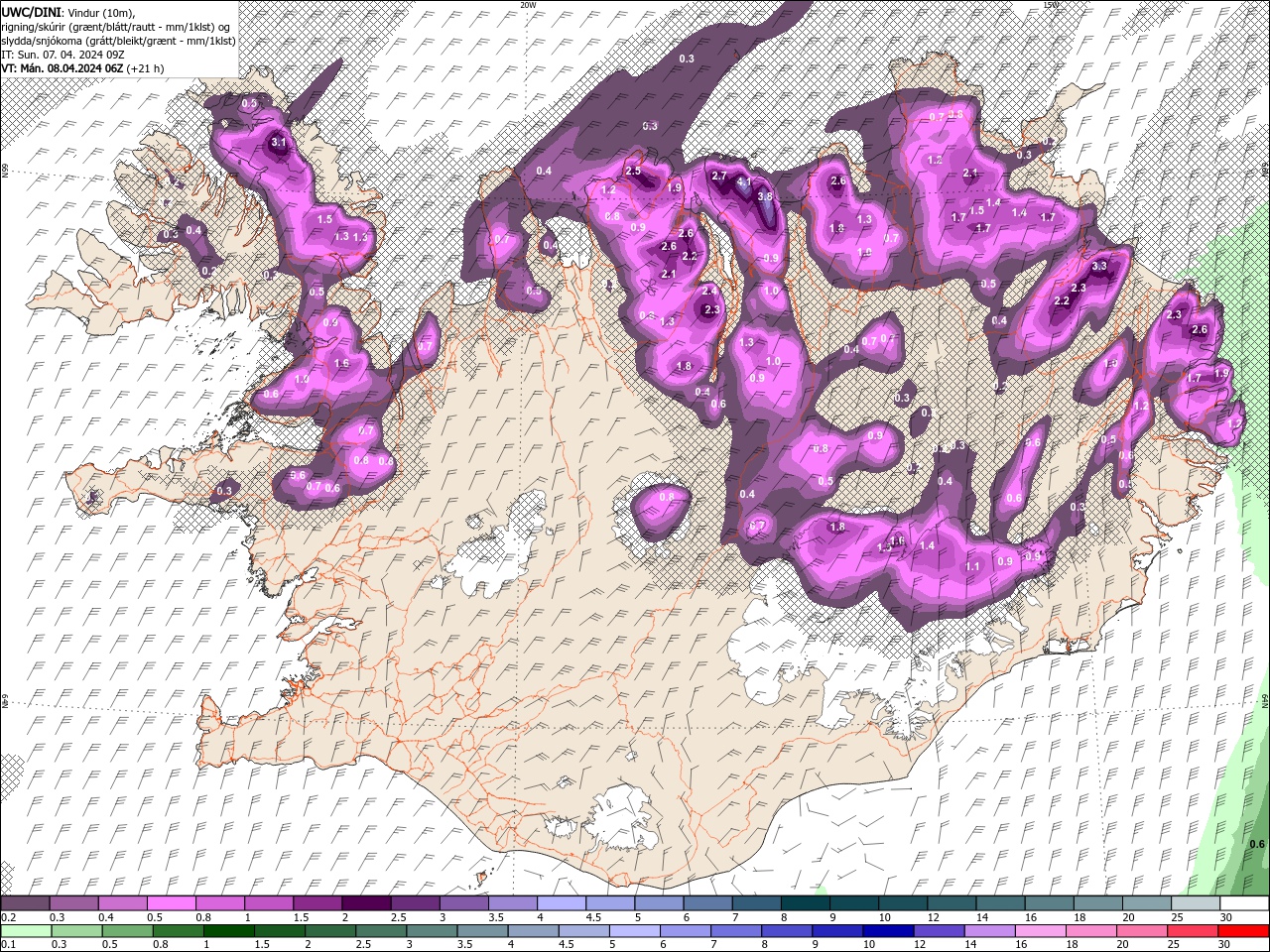Screen dimensions: 1270x952
Task: Click the 3.8 precipitation value on the map
Action: [x=765, y=196]
